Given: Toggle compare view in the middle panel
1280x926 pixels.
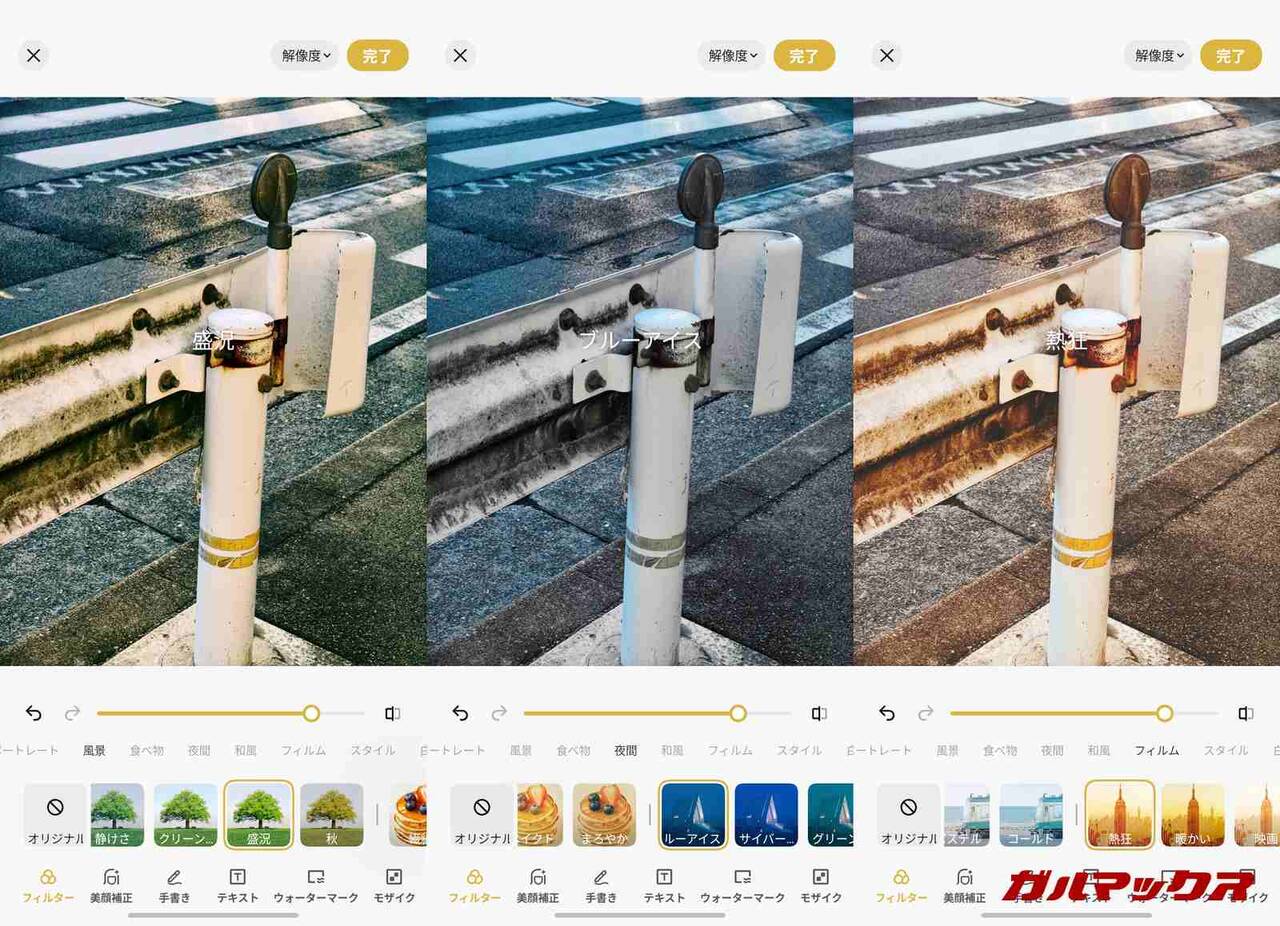Looking at the screenshot, I should [x=819, y=713].
